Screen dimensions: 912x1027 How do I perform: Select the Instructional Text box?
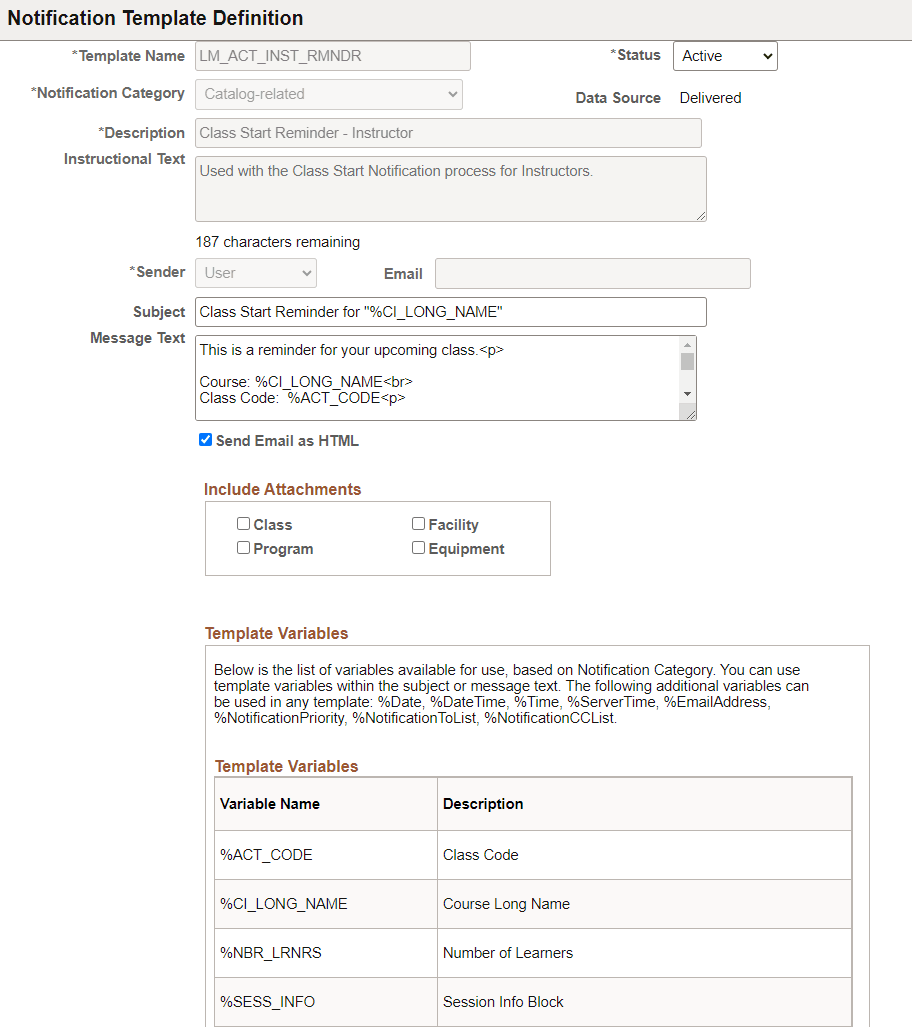(449, 189)
